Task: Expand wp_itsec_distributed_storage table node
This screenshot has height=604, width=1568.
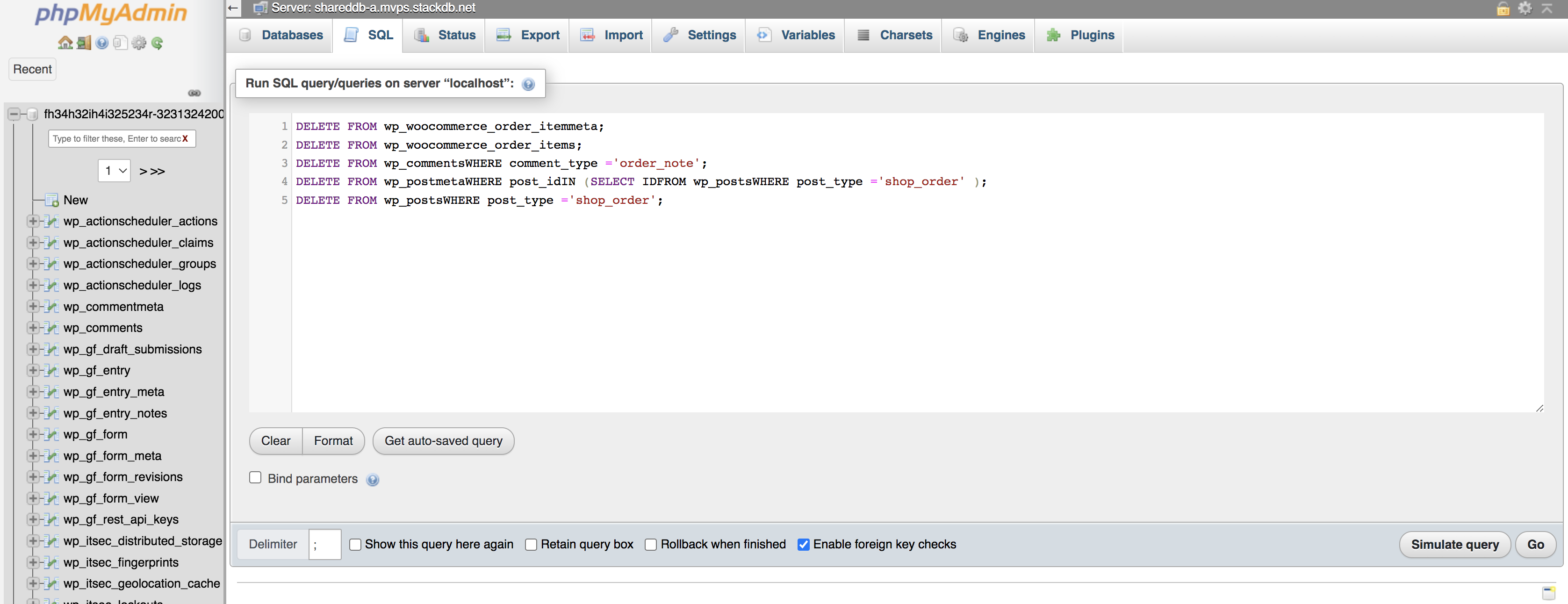Action: point(33,541)
